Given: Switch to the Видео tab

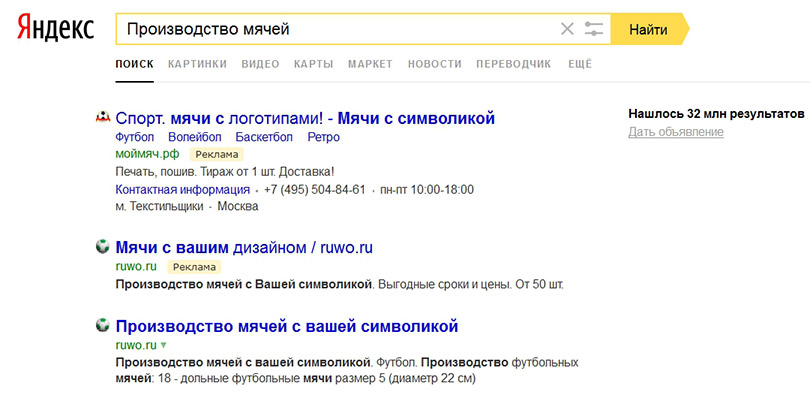Looking at the screenshot, I should pyautogui.click(x=260, y=64).
